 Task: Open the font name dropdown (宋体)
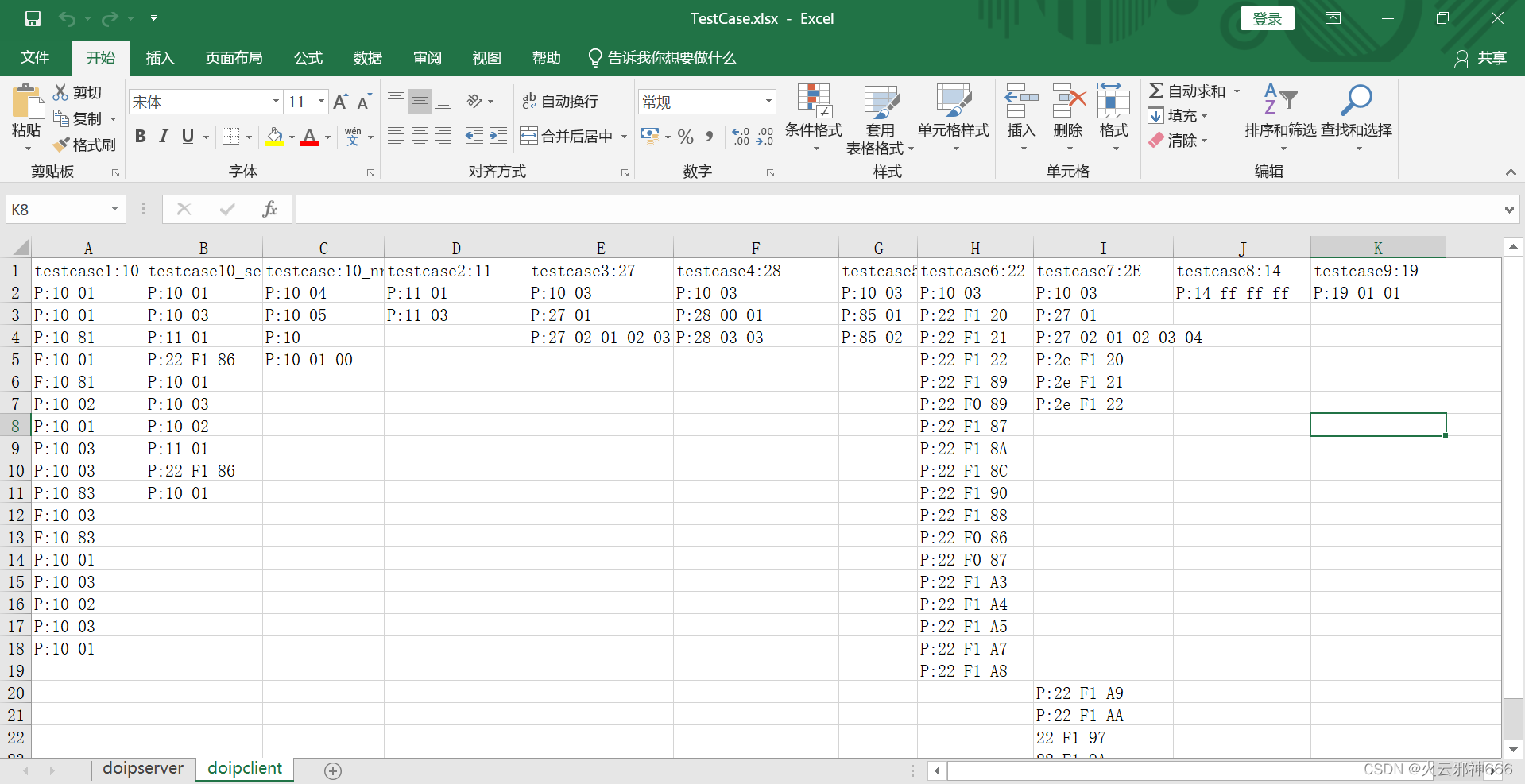click(276, 102)
